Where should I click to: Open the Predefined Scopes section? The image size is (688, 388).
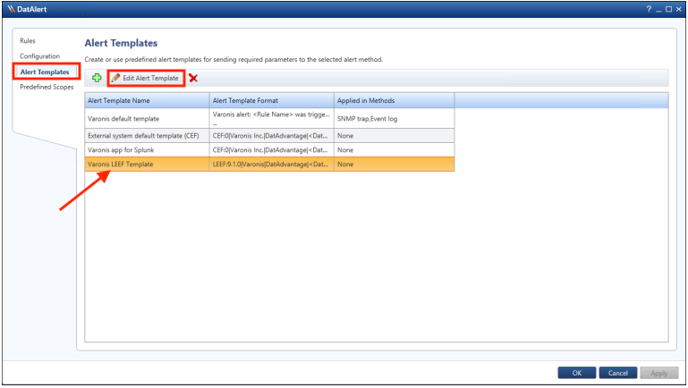47,87
